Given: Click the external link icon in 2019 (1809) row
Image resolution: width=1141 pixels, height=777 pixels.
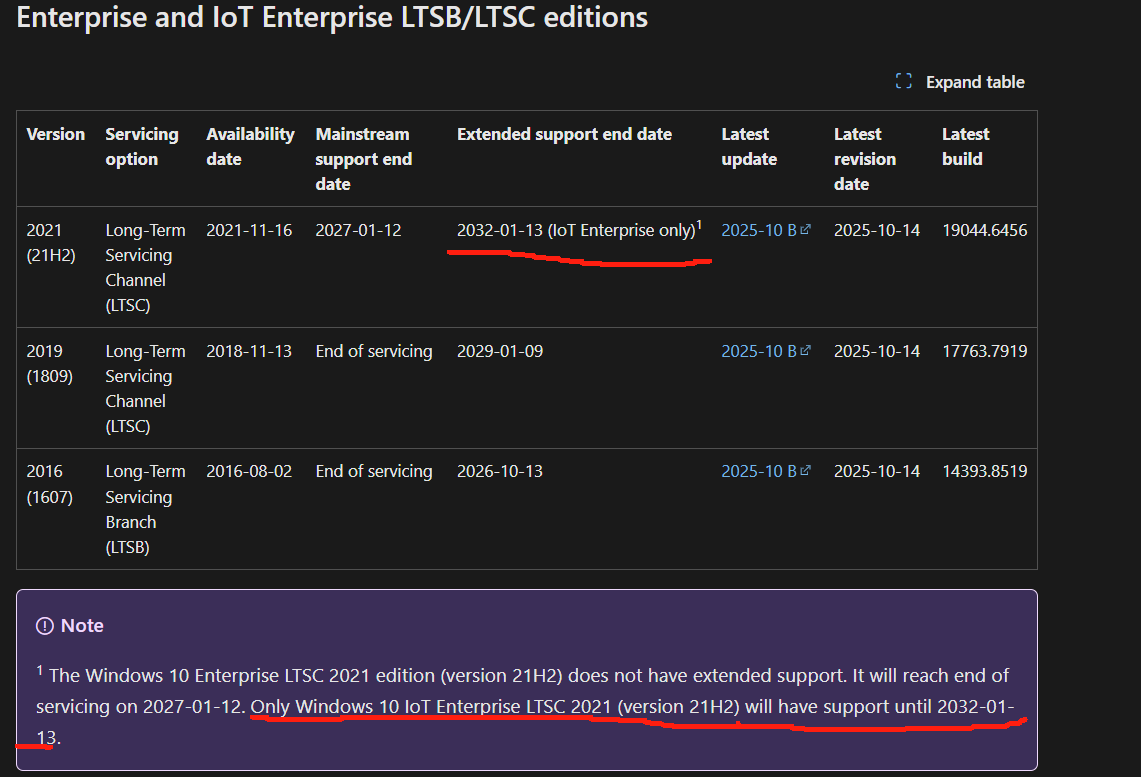Looking at the screenshot, I should 806,350.
